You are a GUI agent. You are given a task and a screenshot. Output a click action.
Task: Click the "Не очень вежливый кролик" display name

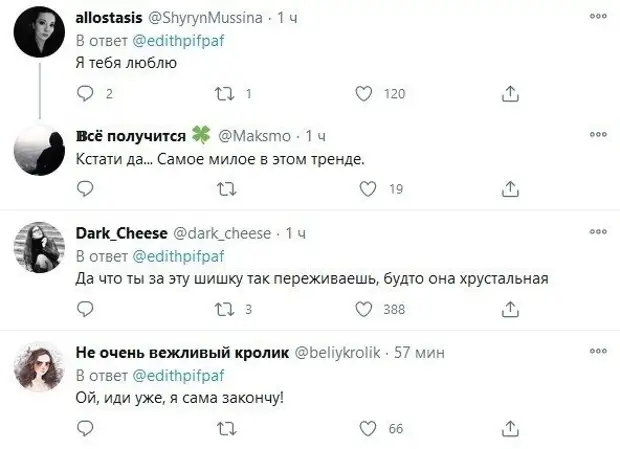point(182,353)
